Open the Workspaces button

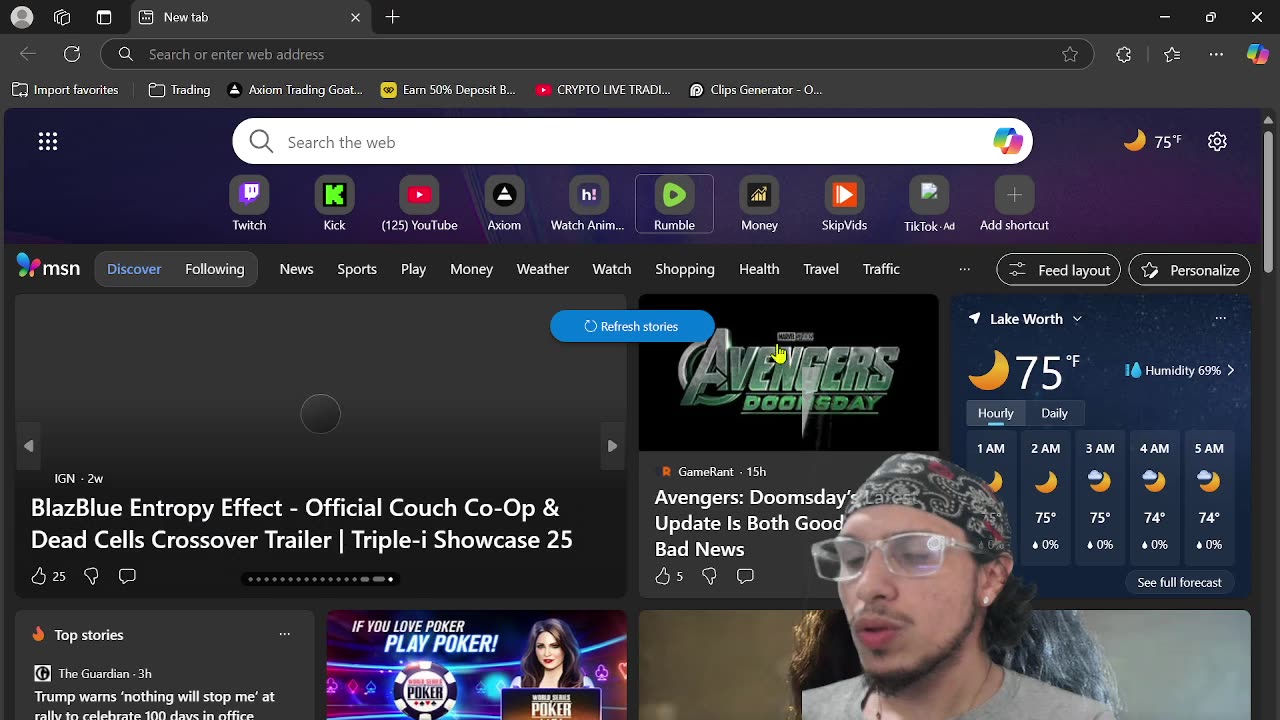pos(62,17)
